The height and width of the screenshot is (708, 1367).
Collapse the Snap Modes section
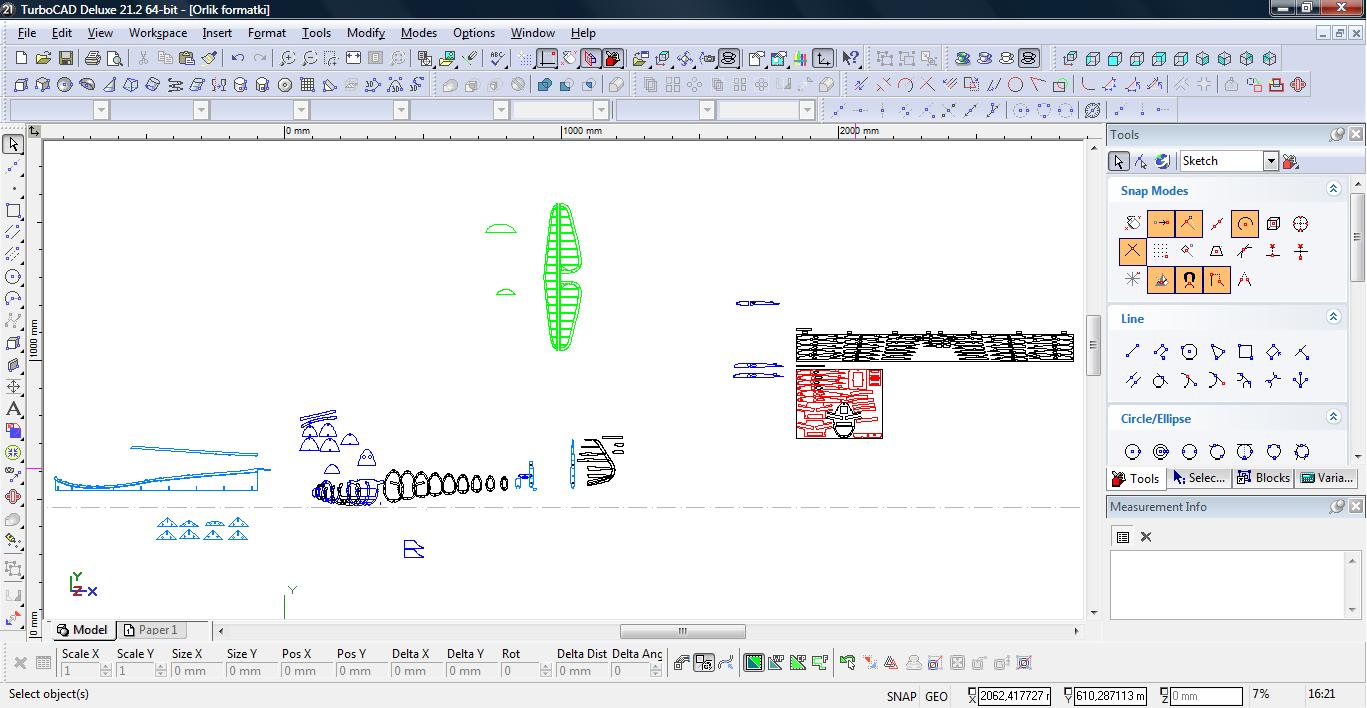tap(1333, 189)
